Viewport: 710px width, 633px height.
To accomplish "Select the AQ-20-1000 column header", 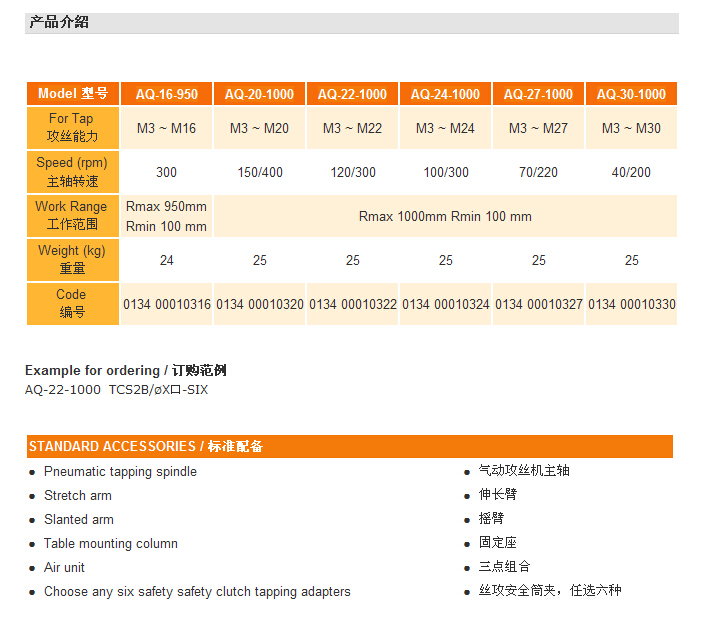I will (259, 94).
